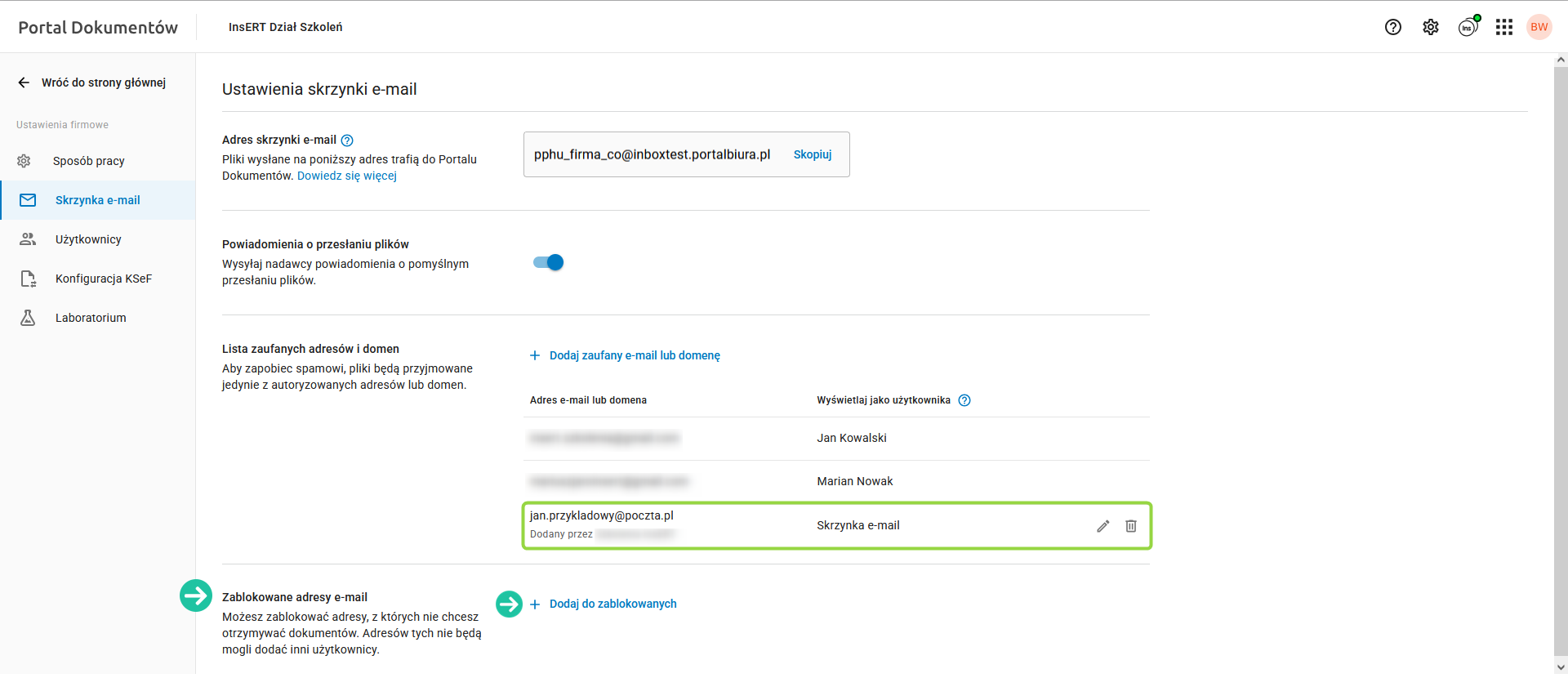Click help icon next to Adres skrzynki e-mail
The height and width of the screenshot is (678, 1568).
(347, 141)
